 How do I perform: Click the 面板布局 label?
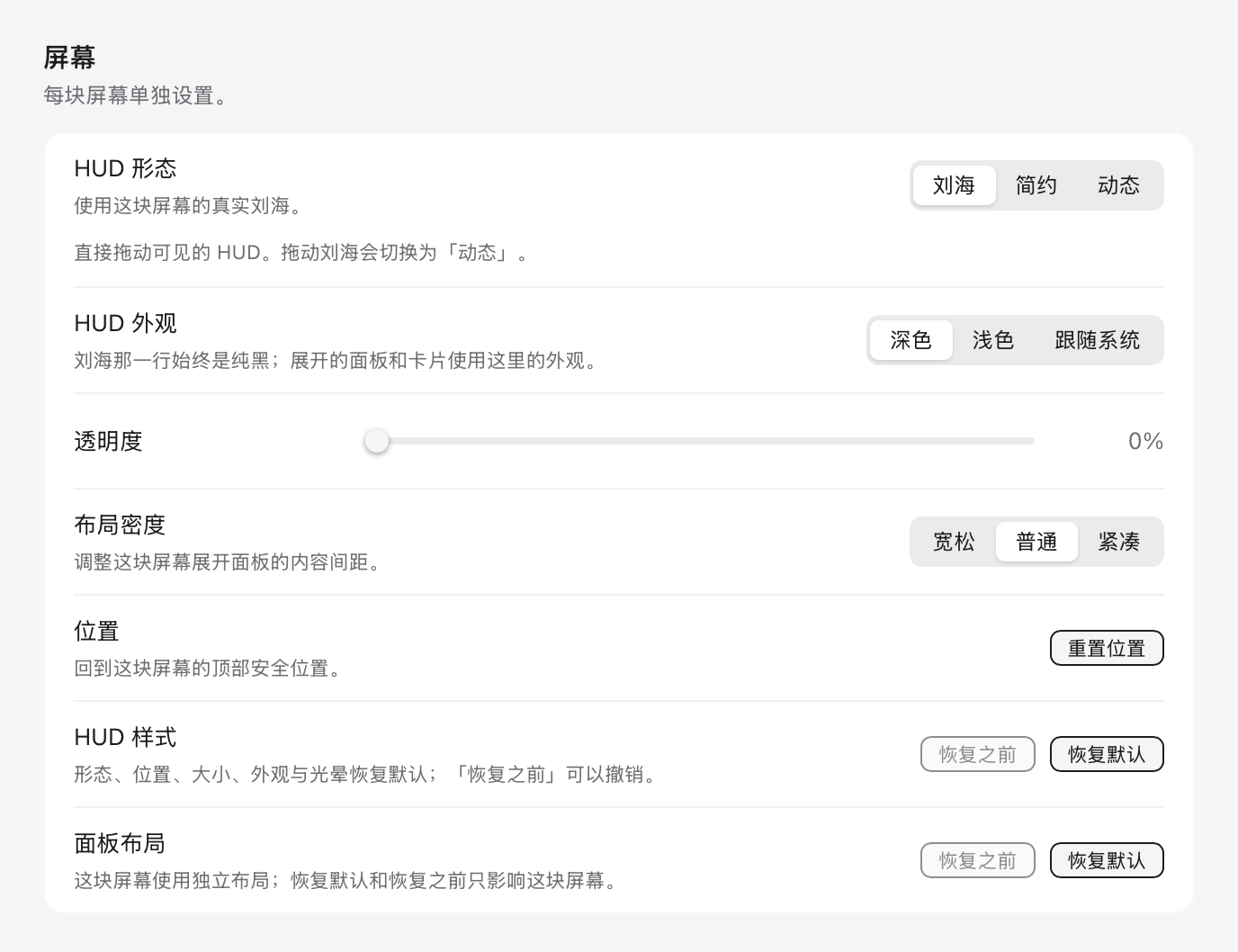(x=120, y=843)
